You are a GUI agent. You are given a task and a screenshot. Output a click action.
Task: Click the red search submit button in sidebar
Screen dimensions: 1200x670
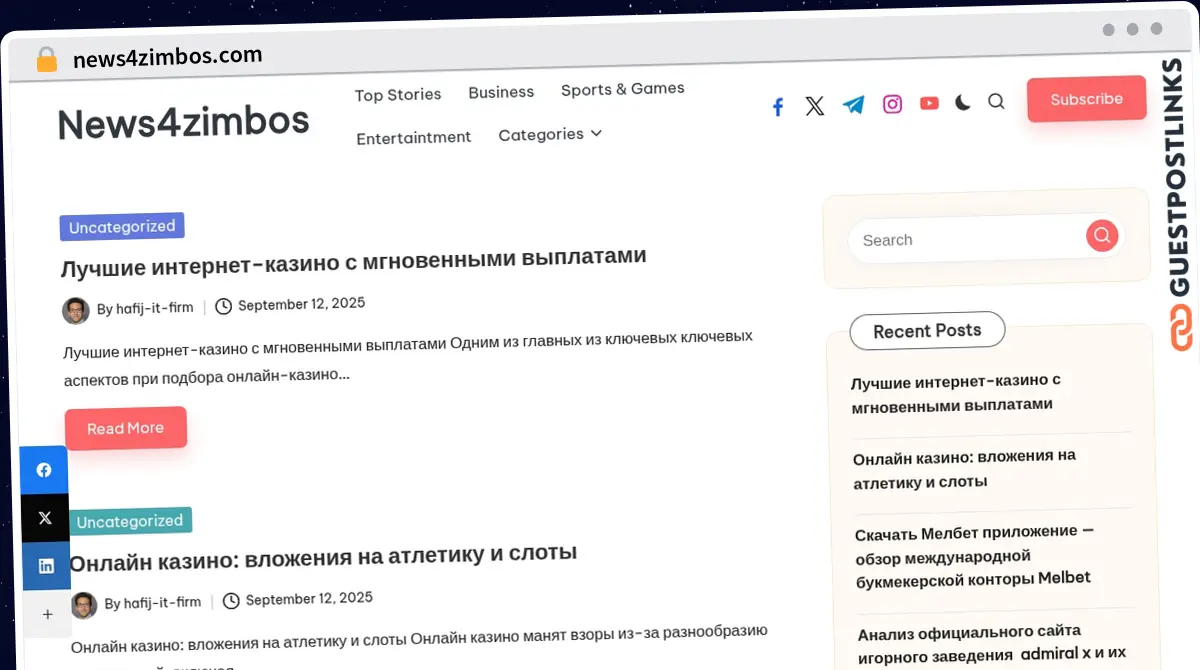pos(1102,235)
